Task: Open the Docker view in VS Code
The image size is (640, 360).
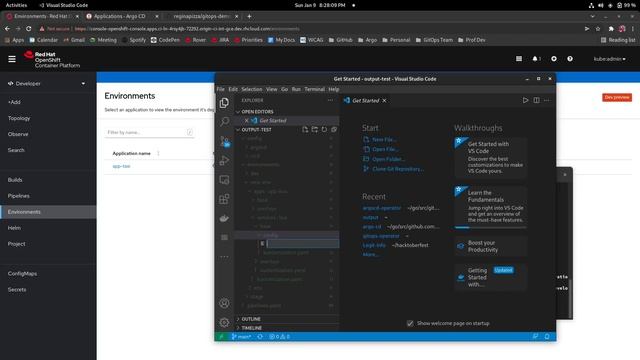Action: [224, 218]
